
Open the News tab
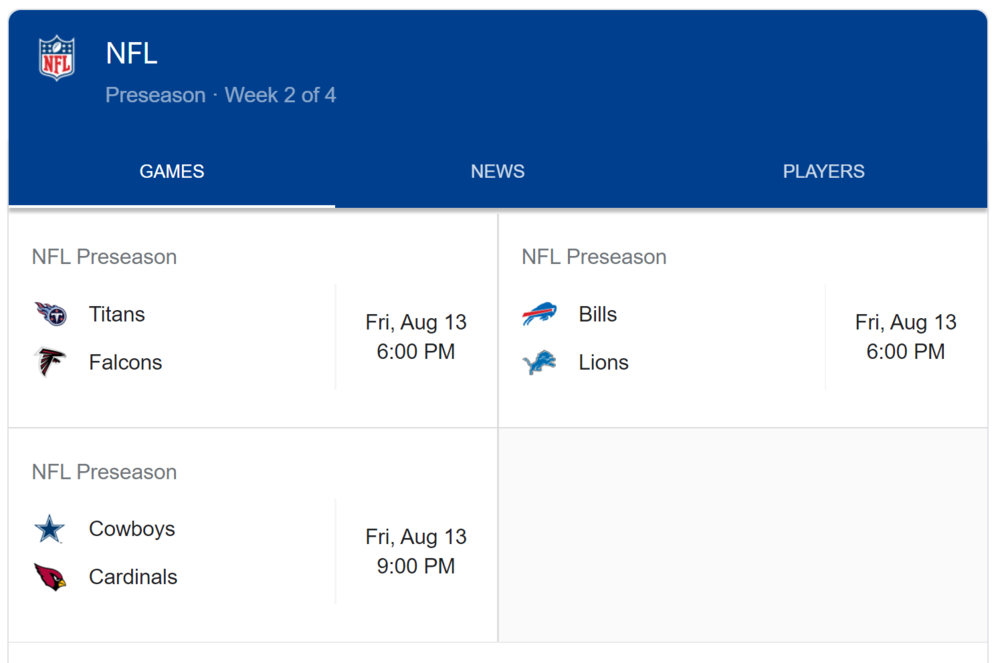(497, 172)
